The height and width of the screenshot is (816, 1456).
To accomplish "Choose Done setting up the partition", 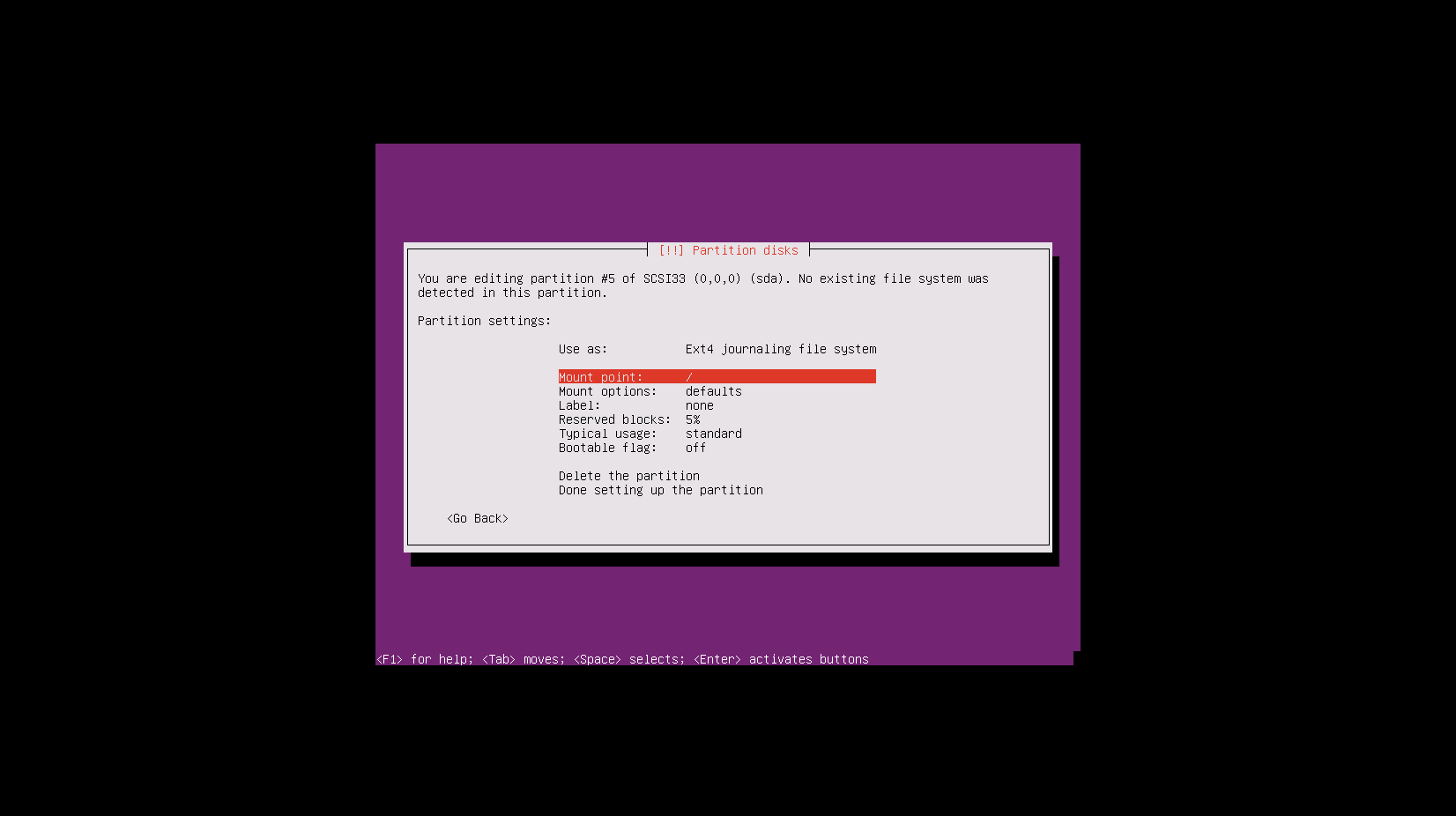I will point(661,490).
